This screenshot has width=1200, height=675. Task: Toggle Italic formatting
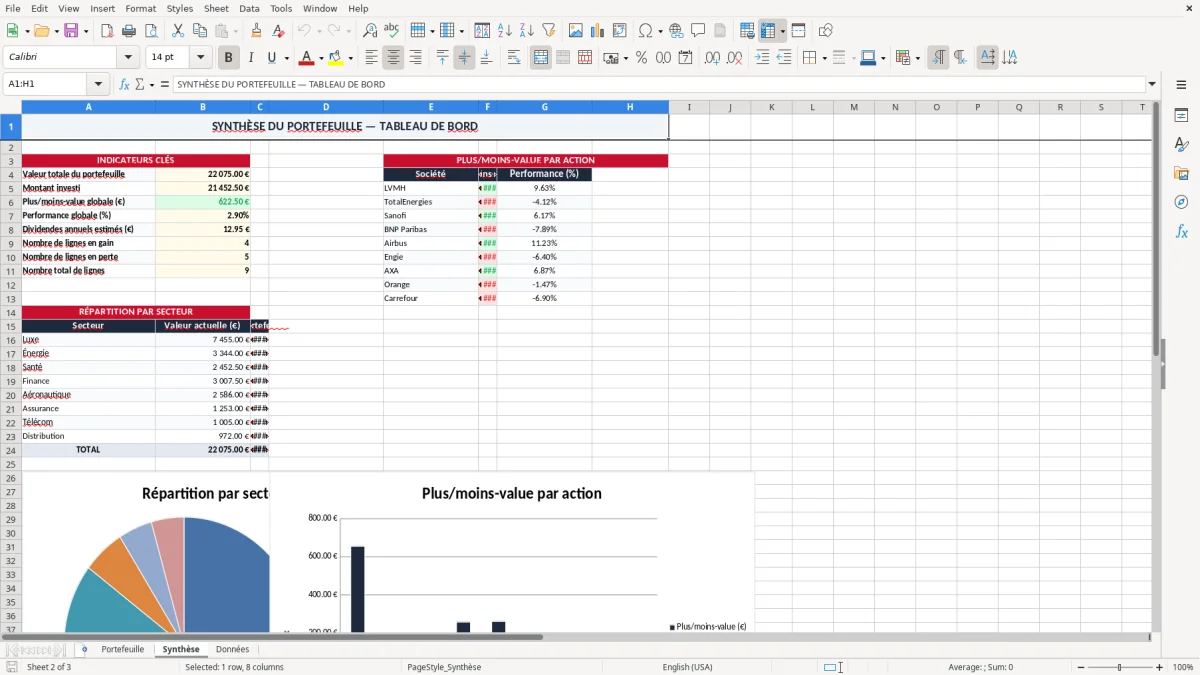(x=250, y=58)
